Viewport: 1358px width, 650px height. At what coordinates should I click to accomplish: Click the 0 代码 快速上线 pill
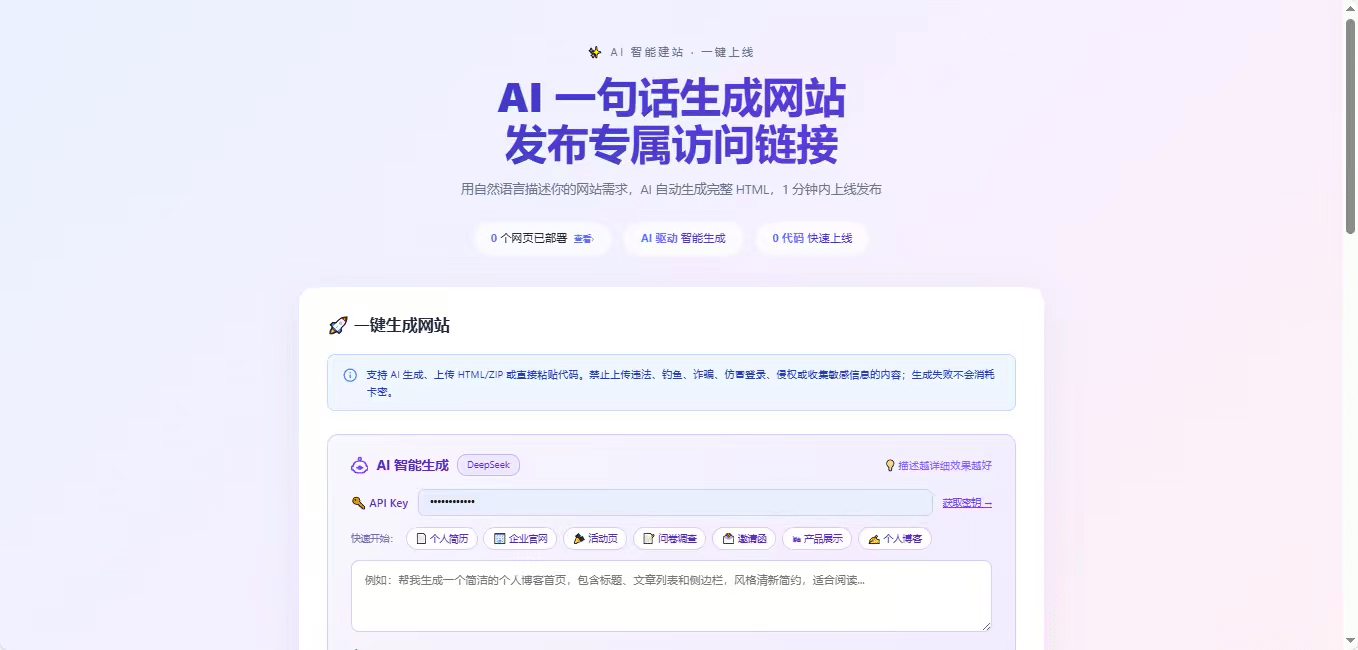coord(812,239)
